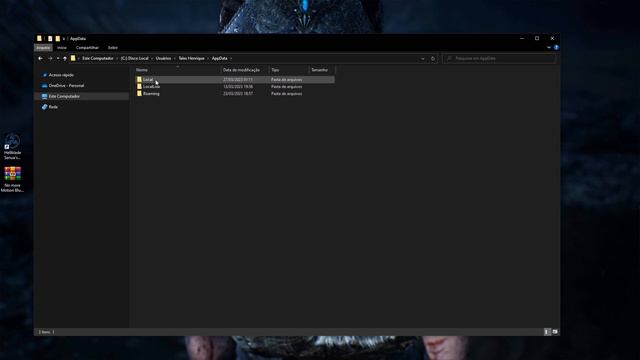
Task: Open Rede in the navigation pane
Action: pos(53,107)
